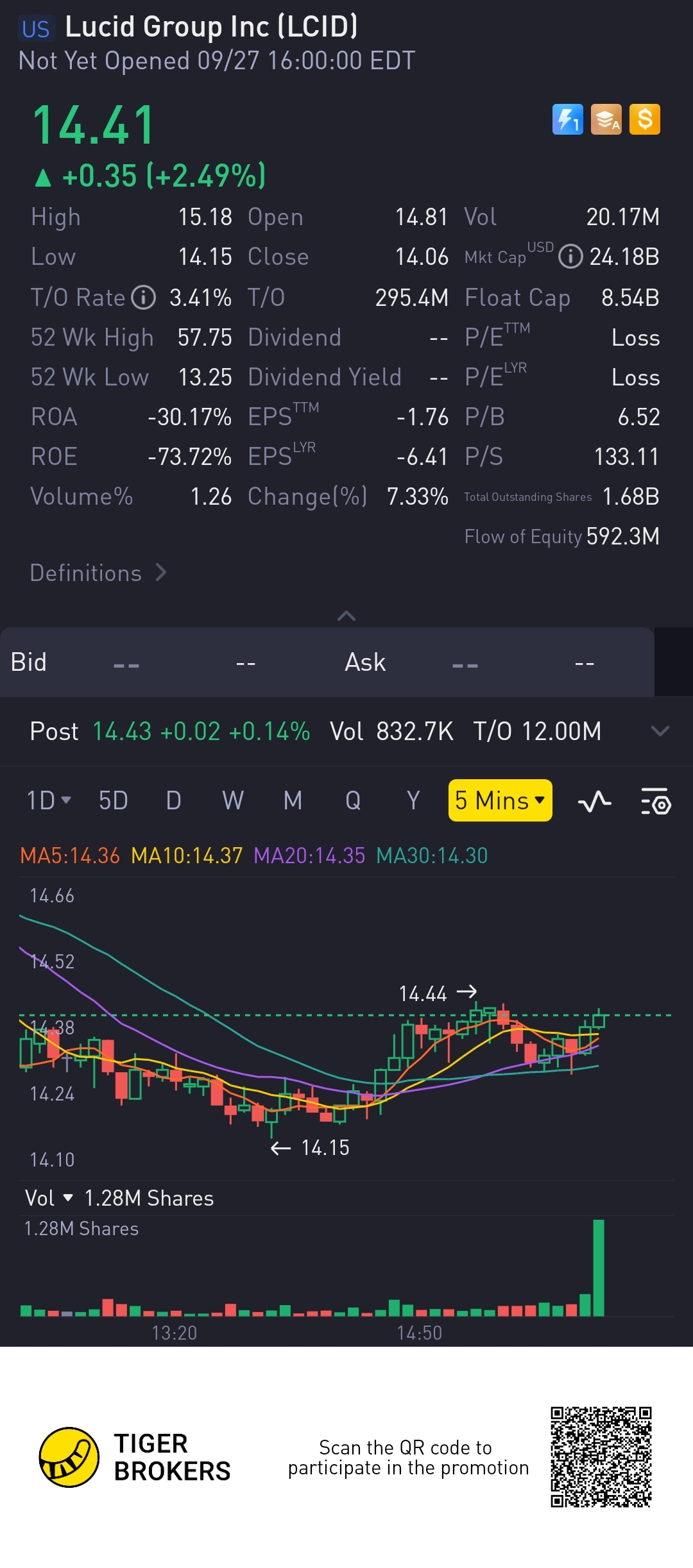Switch to 5D chart tab
693x1568 pixels.
coord(113,800)
